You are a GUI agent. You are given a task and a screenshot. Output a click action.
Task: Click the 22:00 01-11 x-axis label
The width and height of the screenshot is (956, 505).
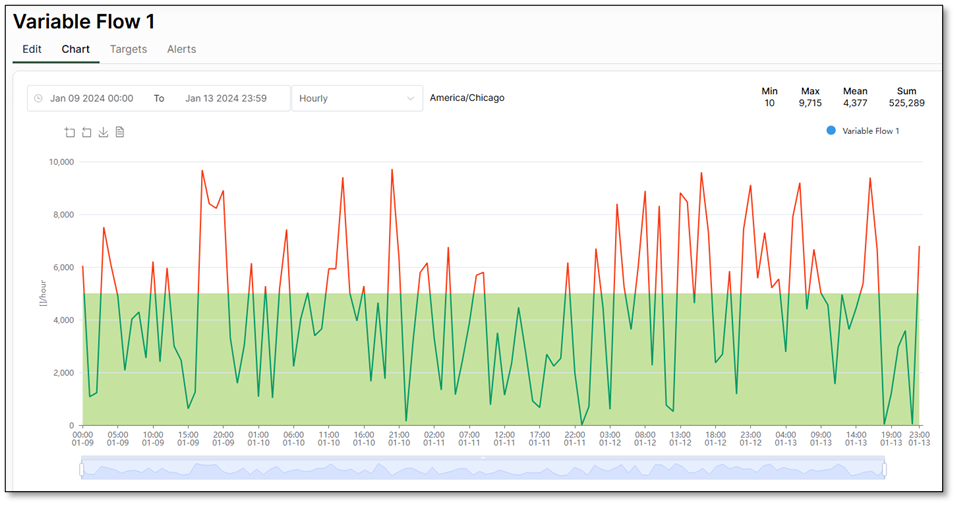click(x=574, y=439)
